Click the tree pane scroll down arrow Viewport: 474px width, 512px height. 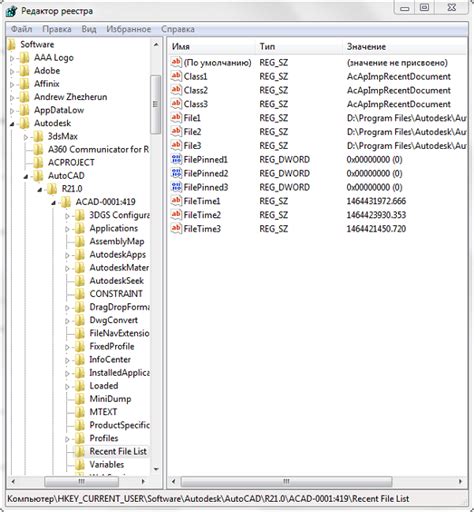pyautogui.click(x=156, y=469)
